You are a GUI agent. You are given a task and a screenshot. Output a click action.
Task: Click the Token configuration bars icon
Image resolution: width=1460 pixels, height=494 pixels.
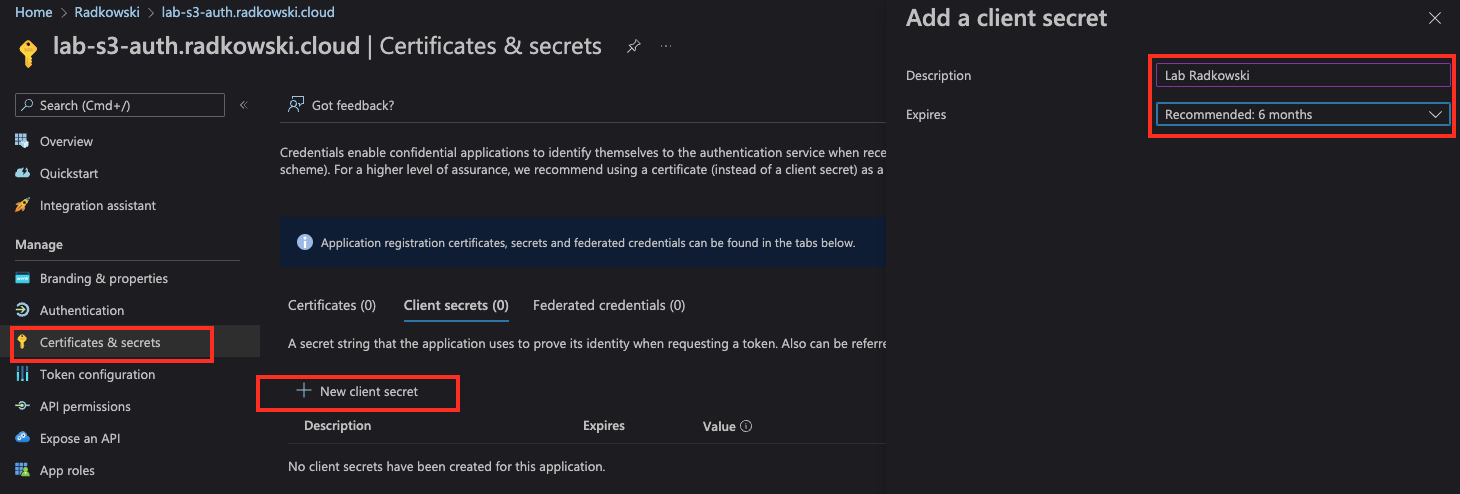pyautogui.click(x=22, y=374)
